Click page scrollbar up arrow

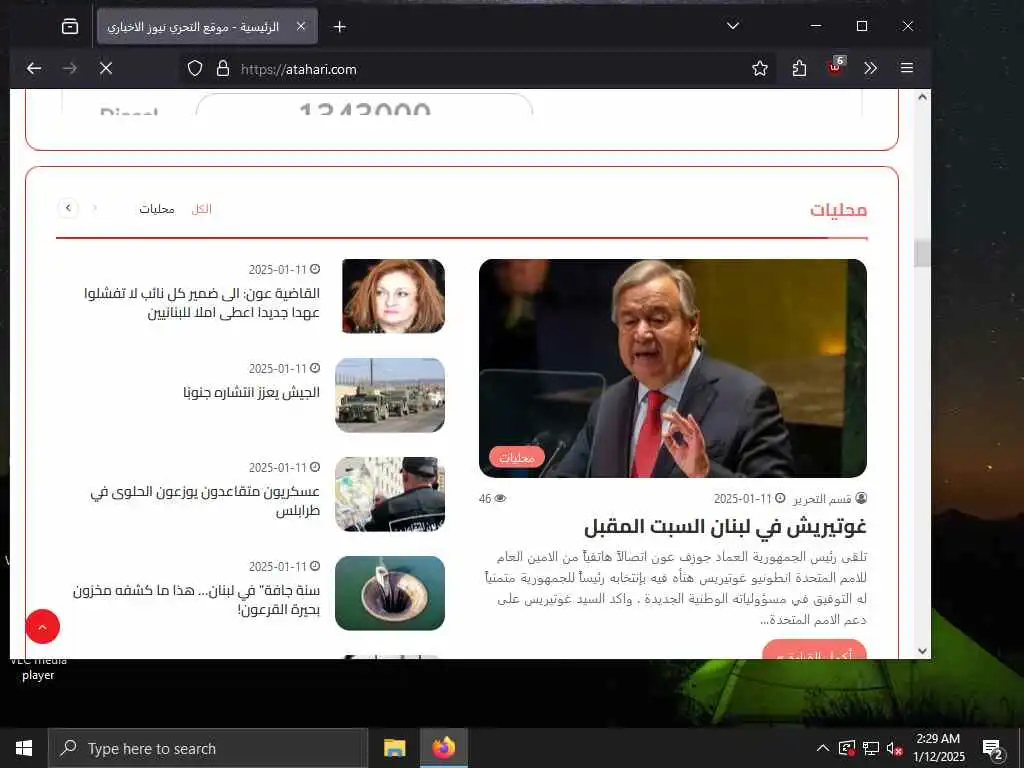click(x=922, y=97)
